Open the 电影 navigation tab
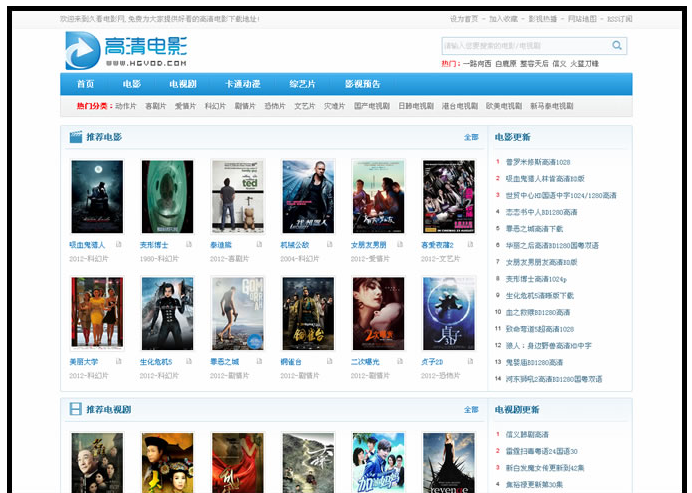 point(132,84)
